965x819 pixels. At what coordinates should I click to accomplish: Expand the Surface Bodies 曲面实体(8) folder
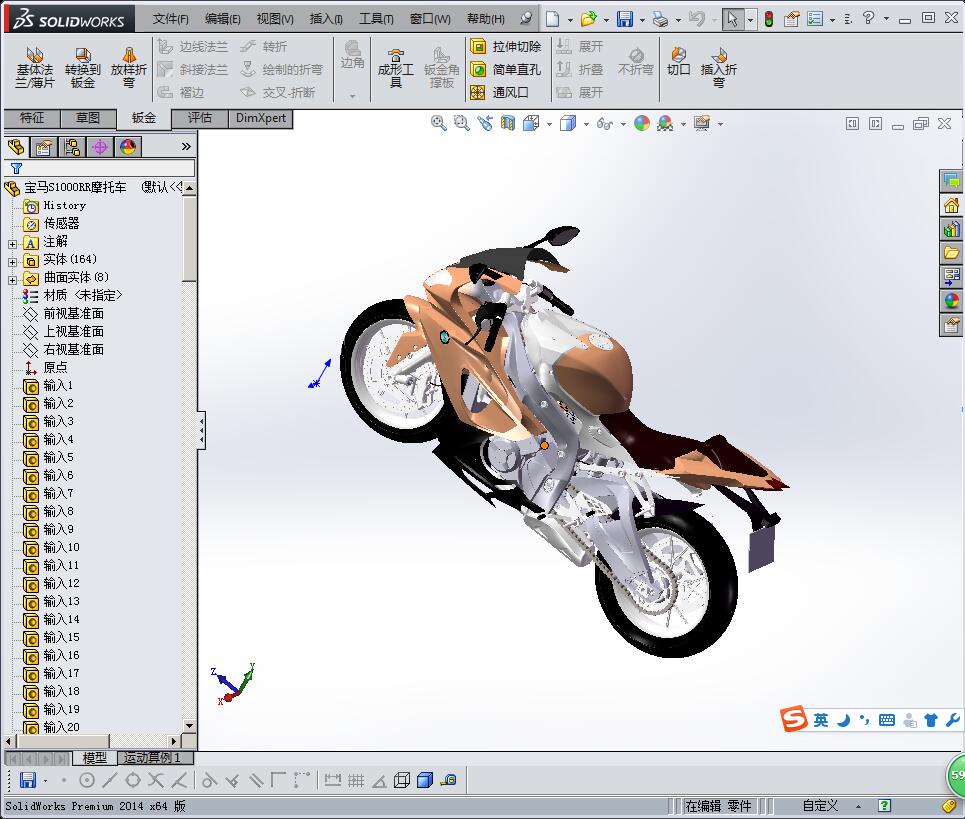pyautogui.click(x=12, y=280)
